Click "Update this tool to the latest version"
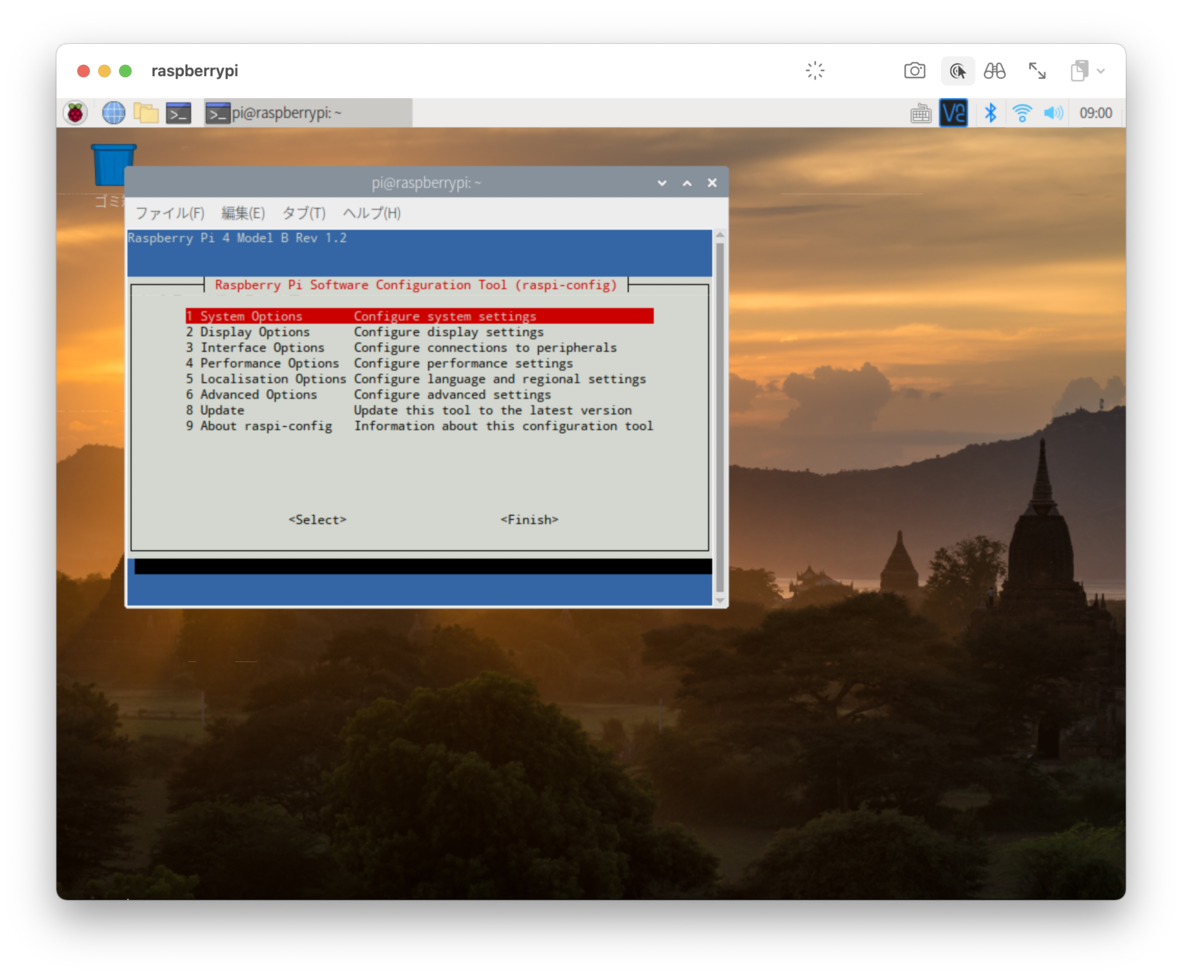The height and width of the screenshot is (971, 1200). click(493, 410)
